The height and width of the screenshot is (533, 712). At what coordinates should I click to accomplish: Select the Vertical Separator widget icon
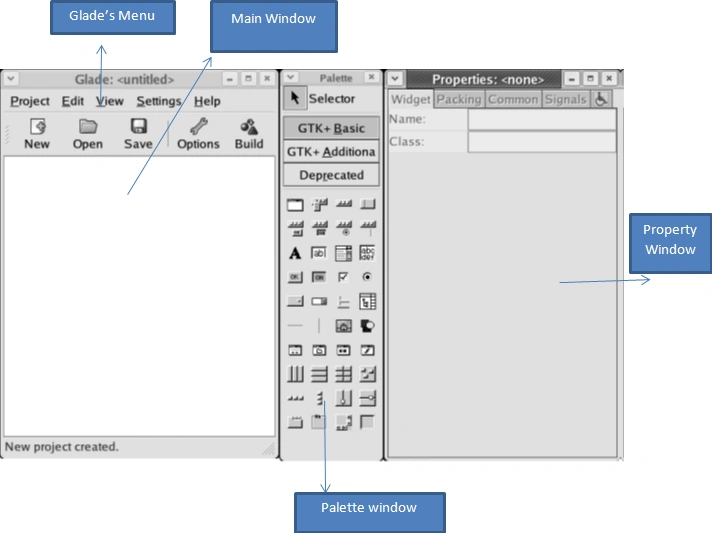click(319, 325)
